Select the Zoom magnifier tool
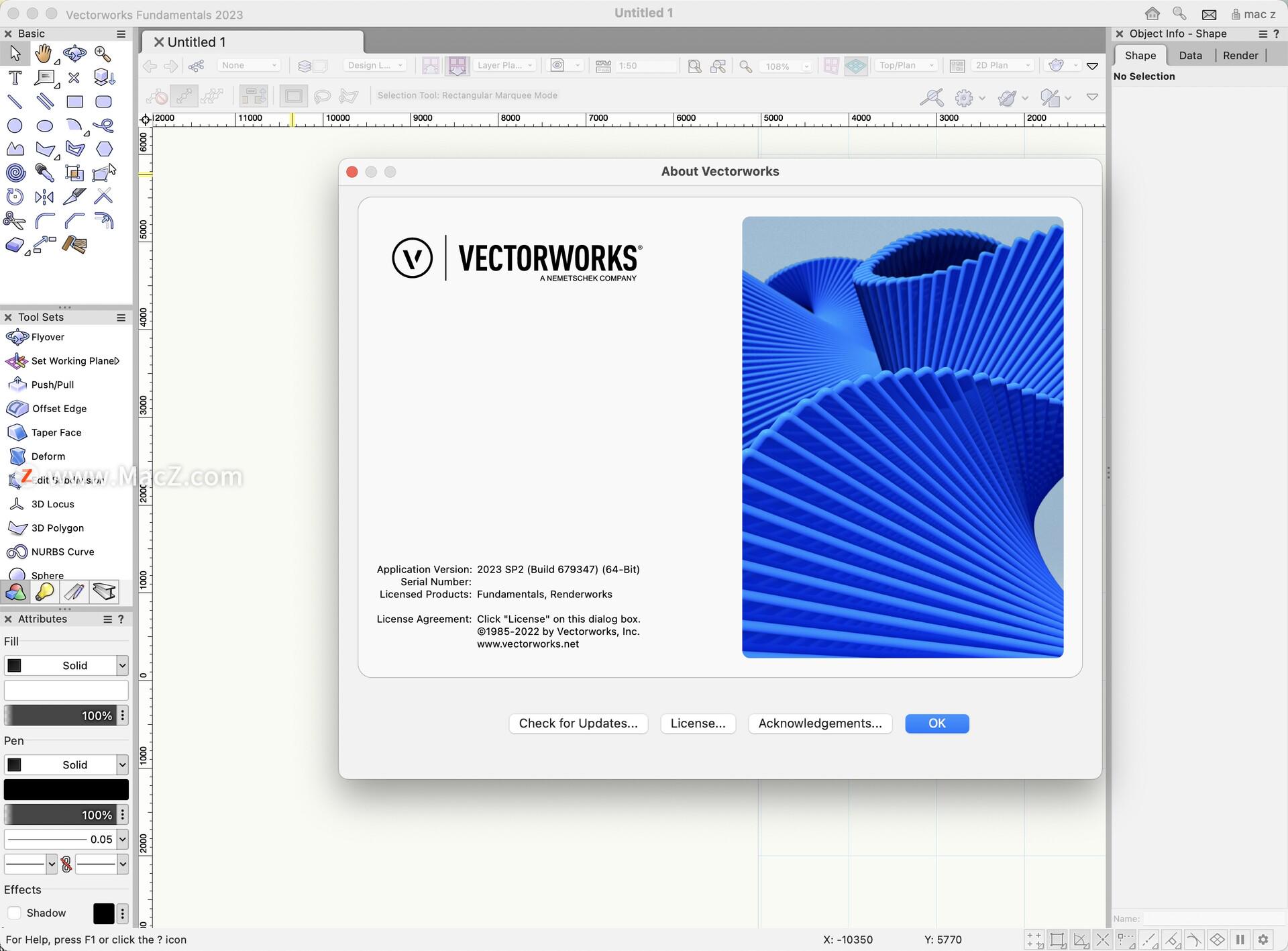This screenshot has width=1288, height=951. pyautogui.click(x=103, y=54)
